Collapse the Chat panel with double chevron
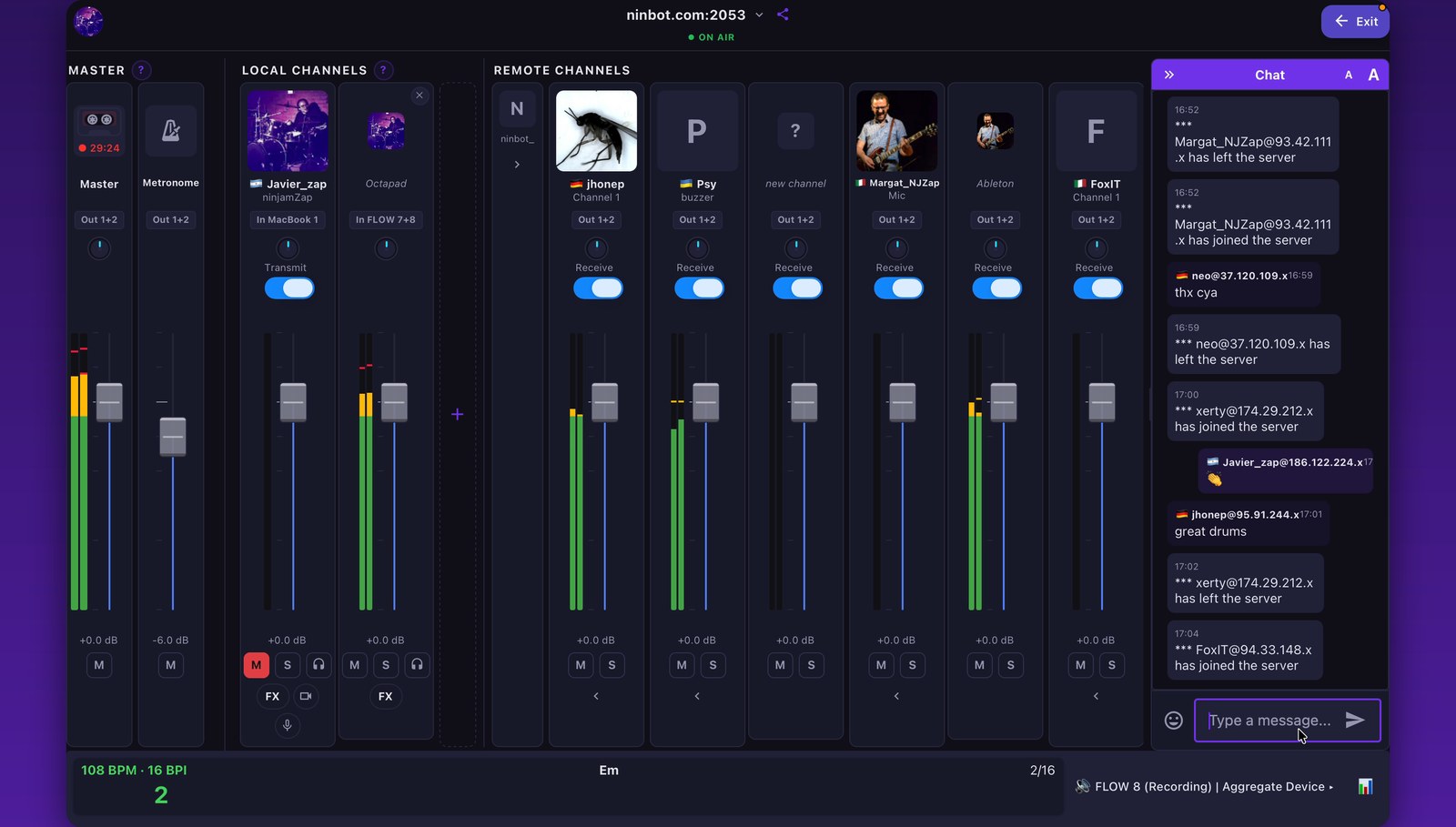 1169,75
